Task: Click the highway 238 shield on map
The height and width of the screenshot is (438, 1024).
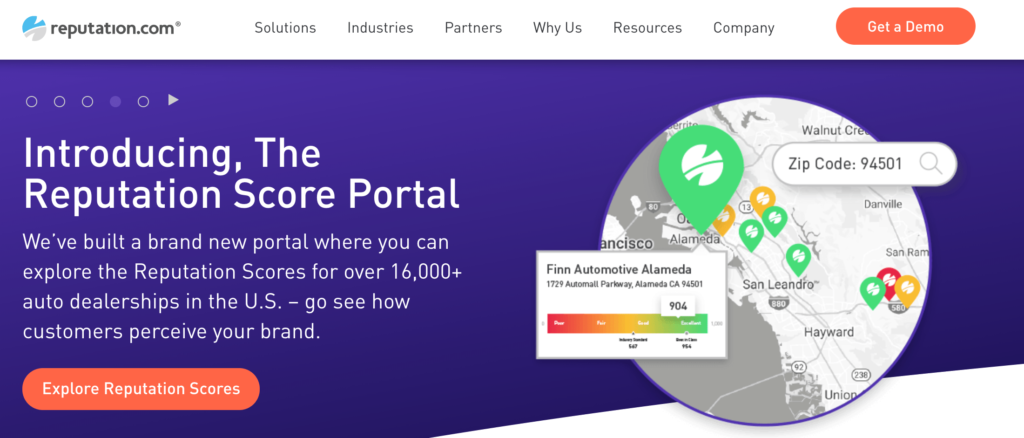Action: click(x=861, y=374)
